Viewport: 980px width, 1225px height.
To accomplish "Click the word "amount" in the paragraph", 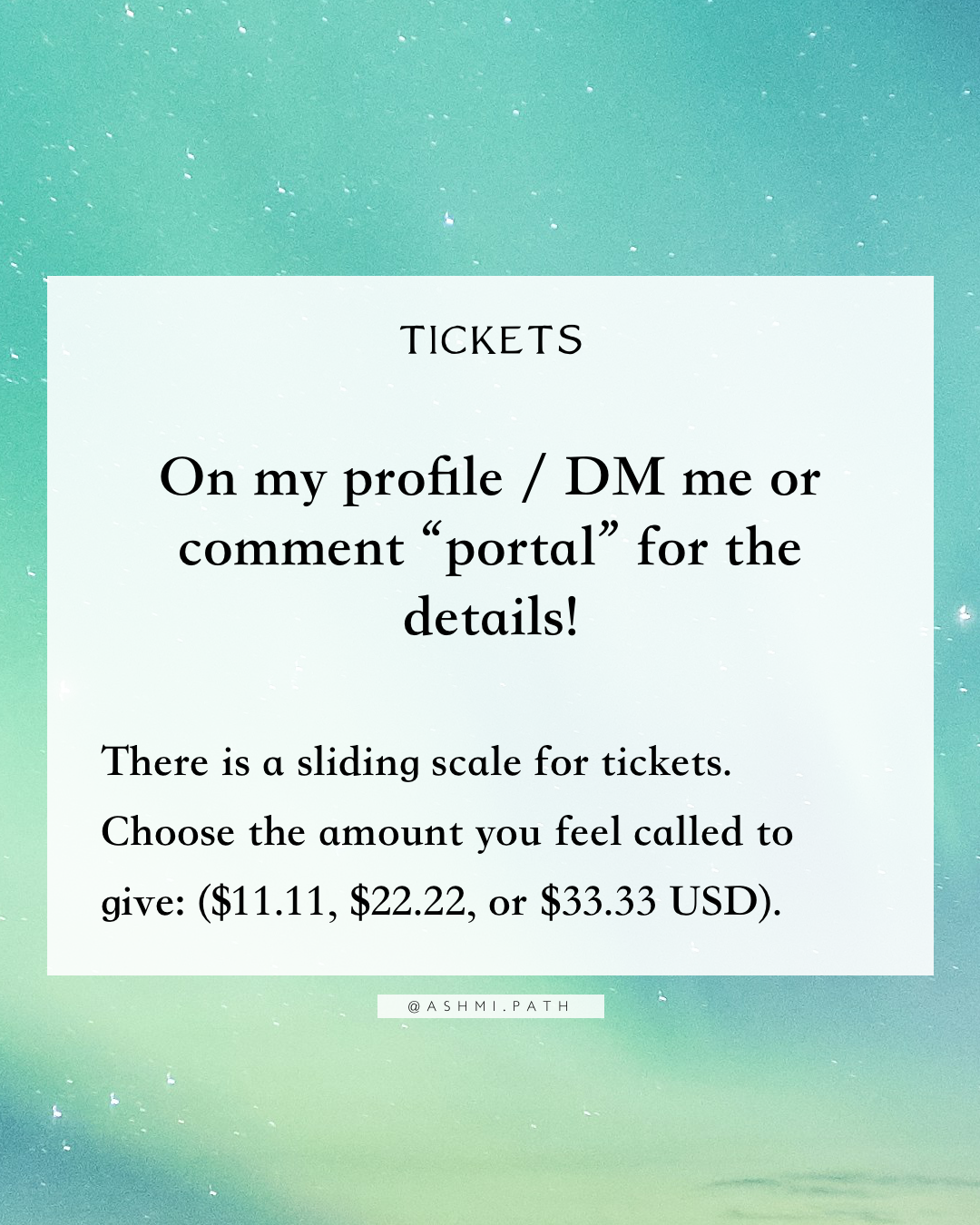I will 392,834.
